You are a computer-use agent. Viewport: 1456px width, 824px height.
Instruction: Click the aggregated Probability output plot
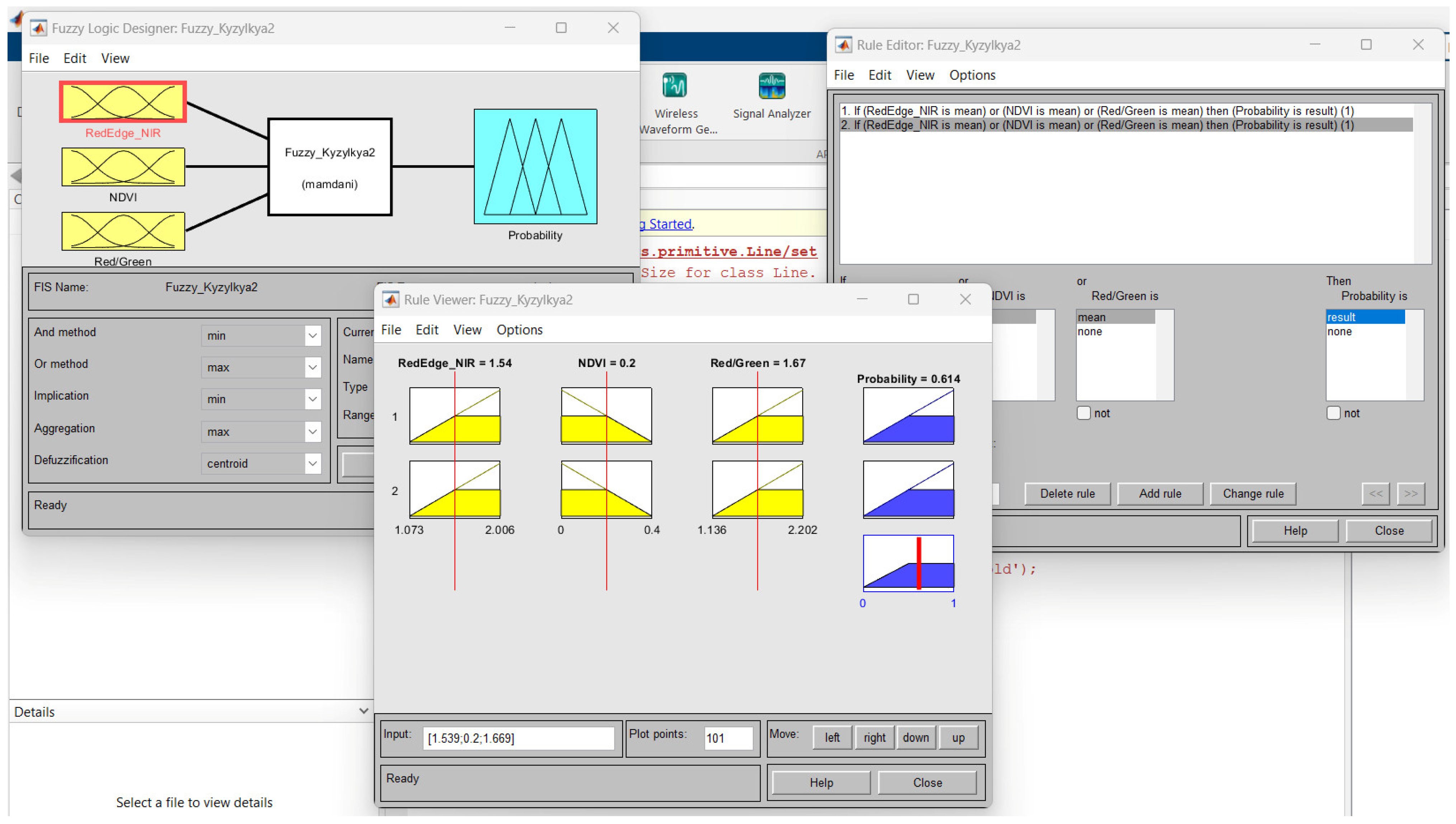point(908,563)
